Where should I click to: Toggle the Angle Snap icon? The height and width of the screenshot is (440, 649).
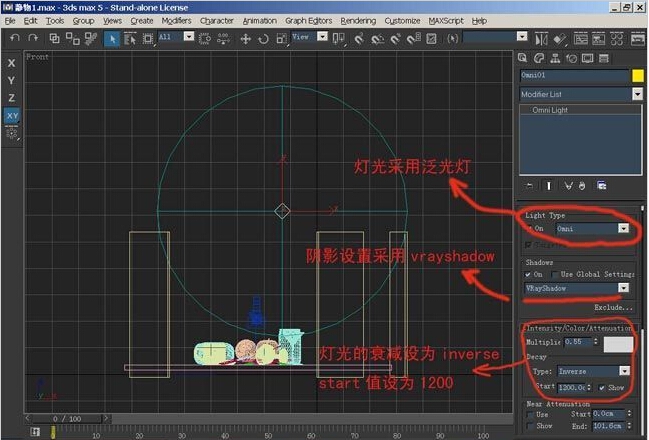[377, 39]
